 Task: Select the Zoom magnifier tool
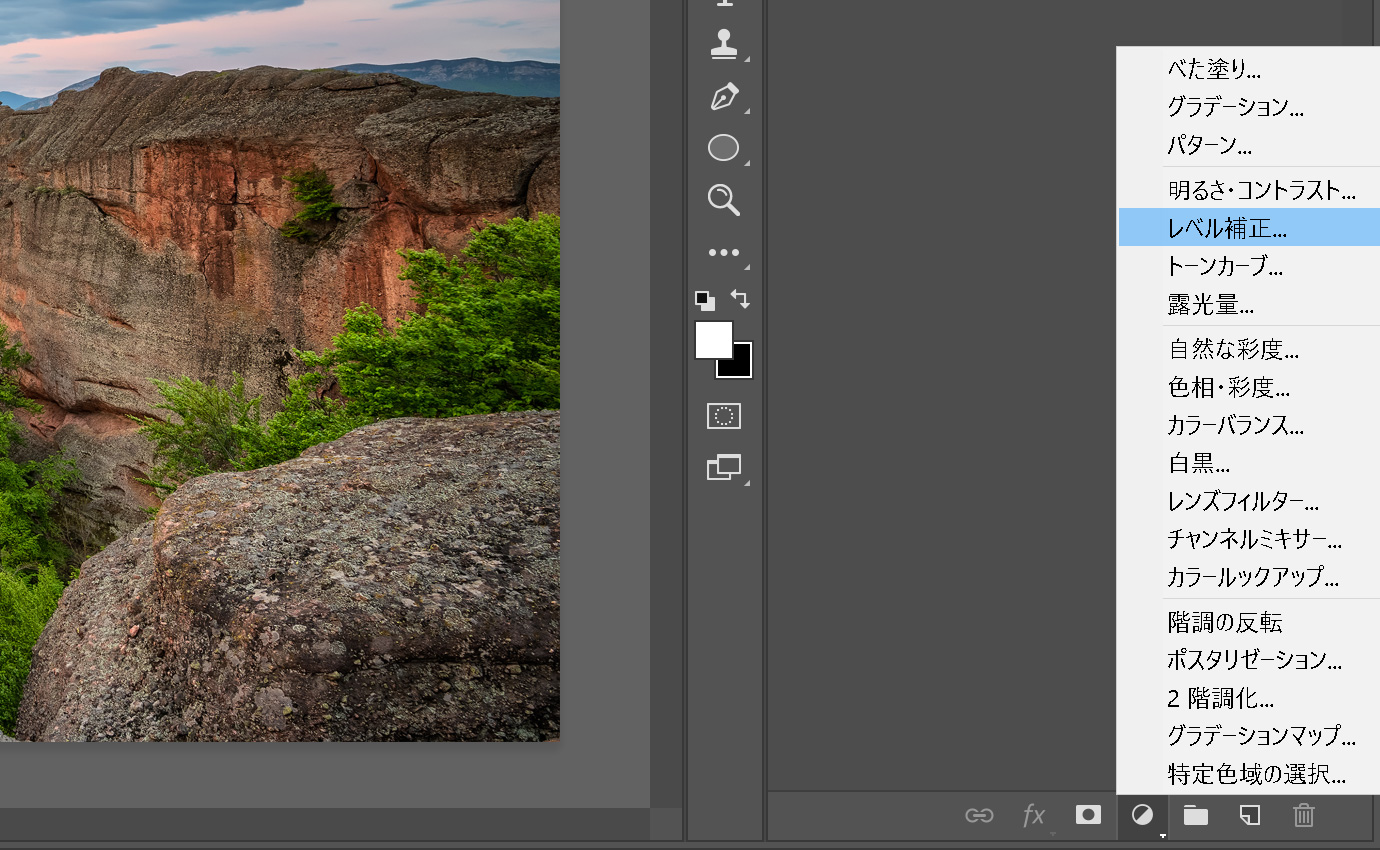(x=723, y=199)
